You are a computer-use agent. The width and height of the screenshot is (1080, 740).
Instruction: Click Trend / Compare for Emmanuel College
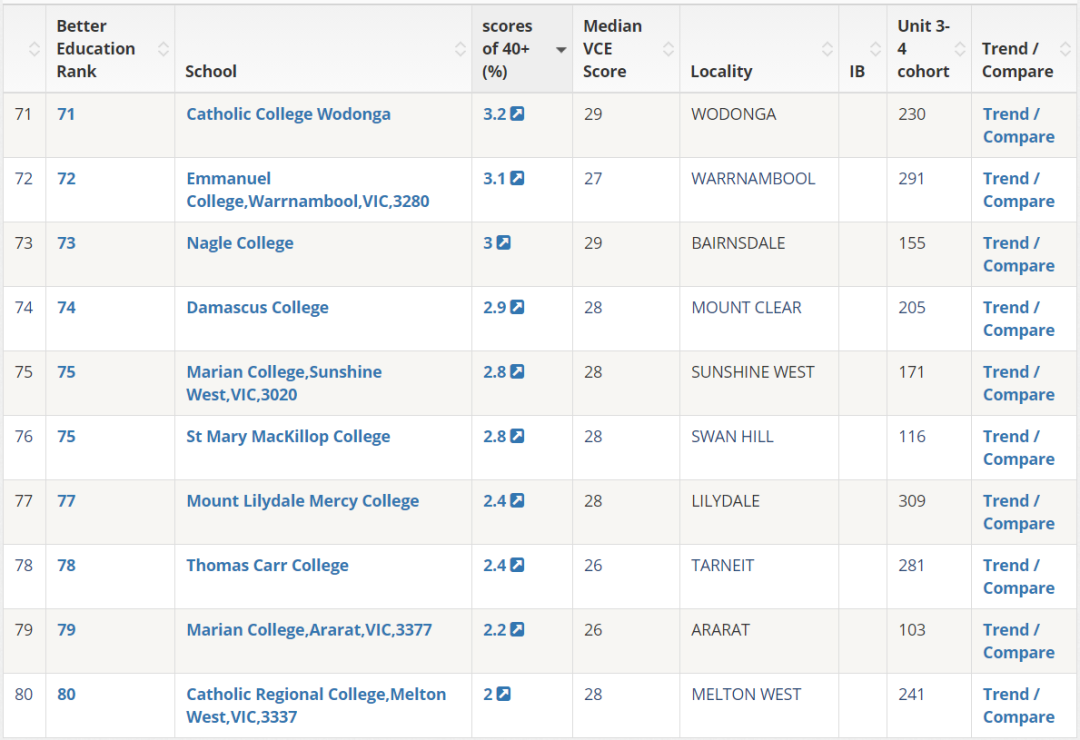tap(1018, 189)
